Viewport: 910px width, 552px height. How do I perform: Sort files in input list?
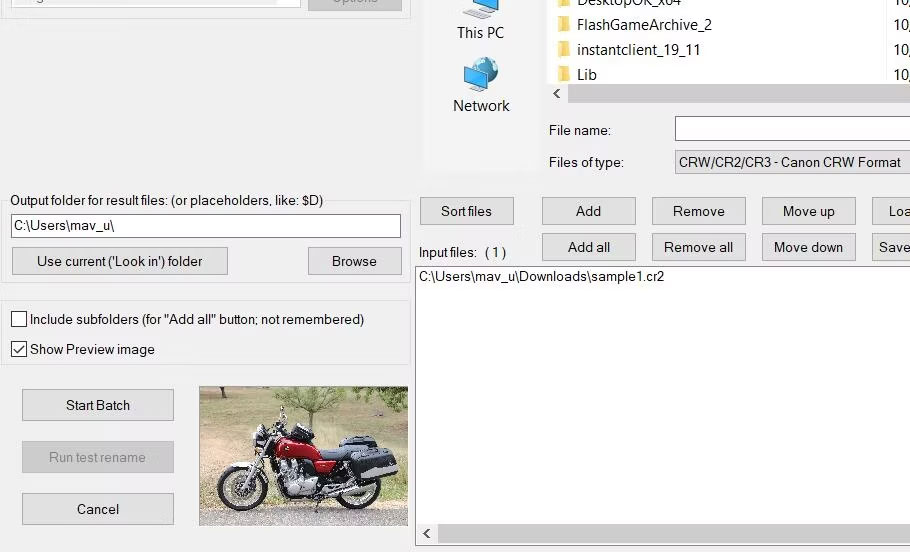(466, 211)
